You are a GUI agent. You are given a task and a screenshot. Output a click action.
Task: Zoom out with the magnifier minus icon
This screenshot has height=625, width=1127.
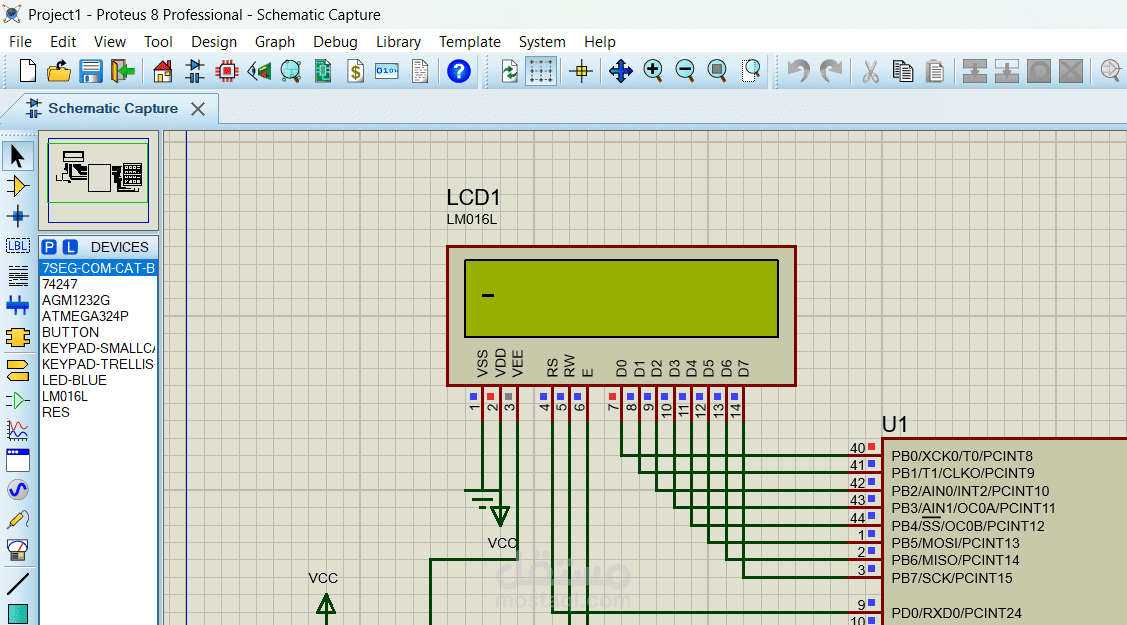coord(685,71)
